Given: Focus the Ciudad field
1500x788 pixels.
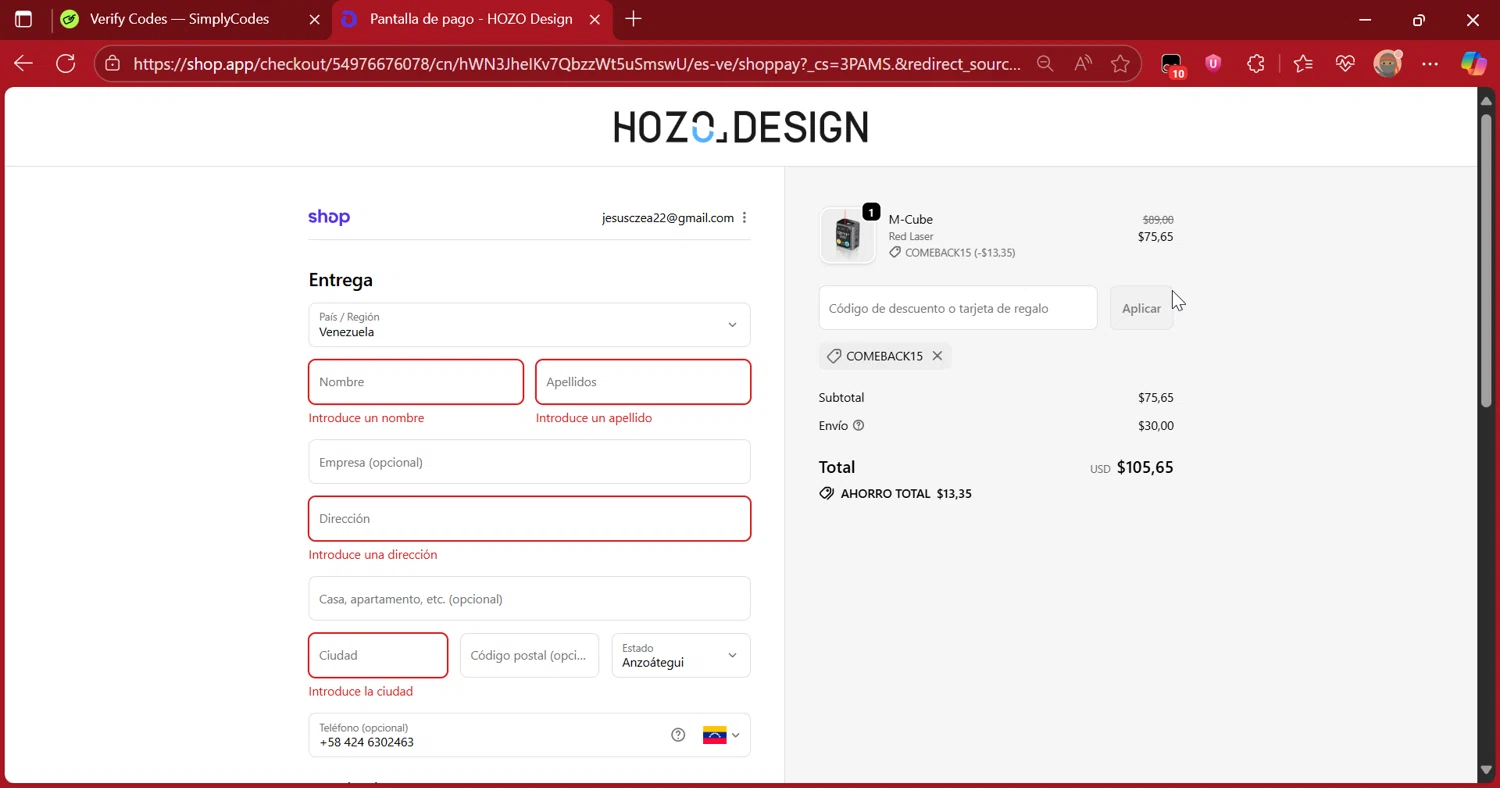Looking at the screenshot, I should pyautogui.click(x=378, y=656).
